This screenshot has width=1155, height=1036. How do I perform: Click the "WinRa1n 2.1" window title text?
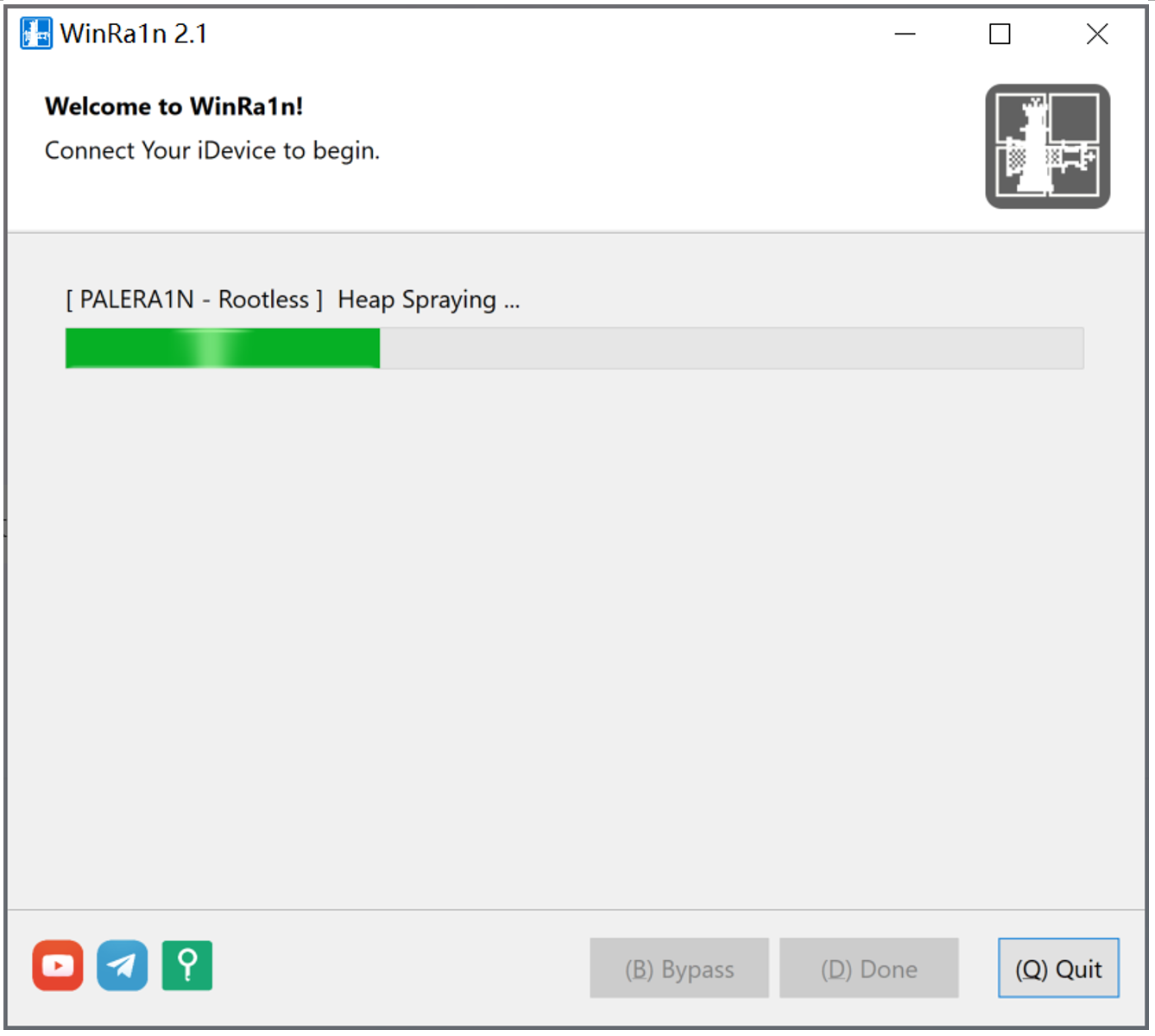(134, 34)
